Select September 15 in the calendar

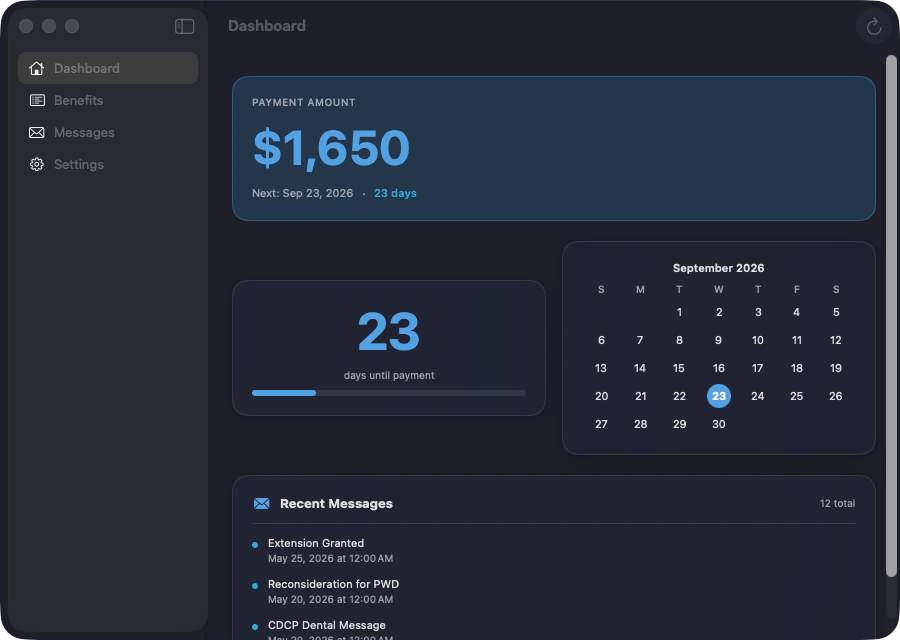click(679, 368)
